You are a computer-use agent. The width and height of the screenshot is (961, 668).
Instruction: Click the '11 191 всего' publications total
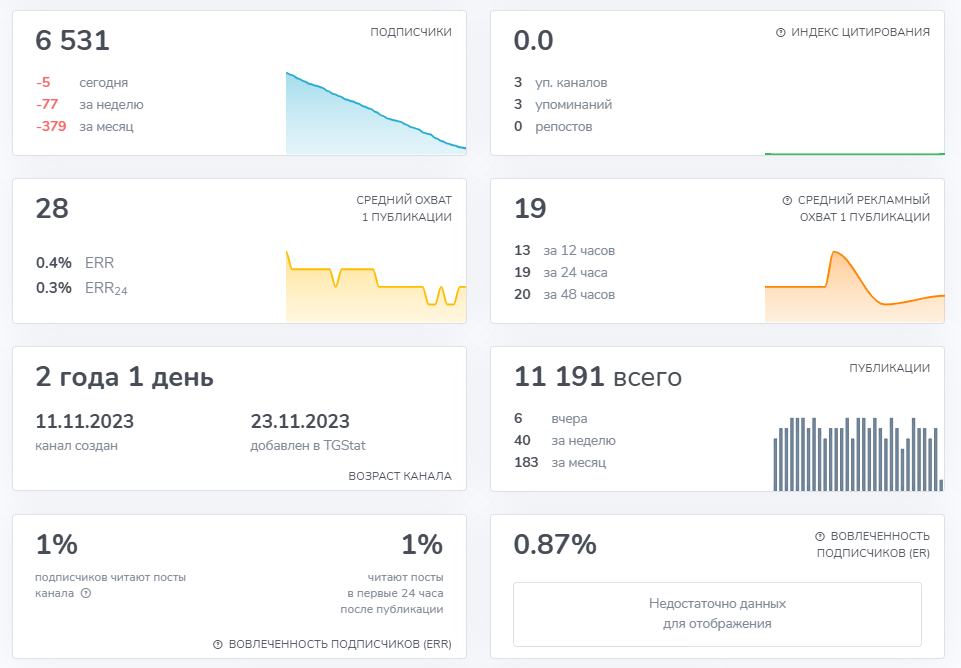(597, 377)
